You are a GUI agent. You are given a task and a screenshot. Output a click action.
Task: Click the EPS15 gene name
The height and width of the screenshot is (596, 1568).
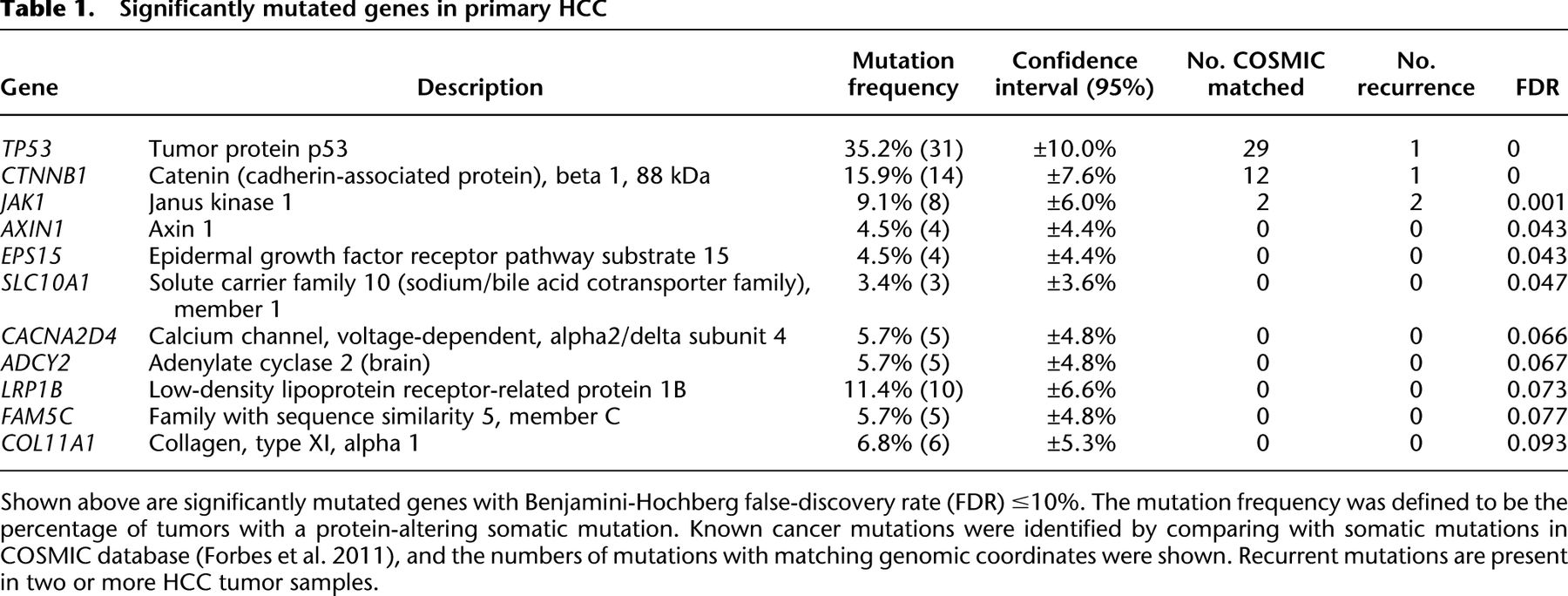(x=30, y=257)
